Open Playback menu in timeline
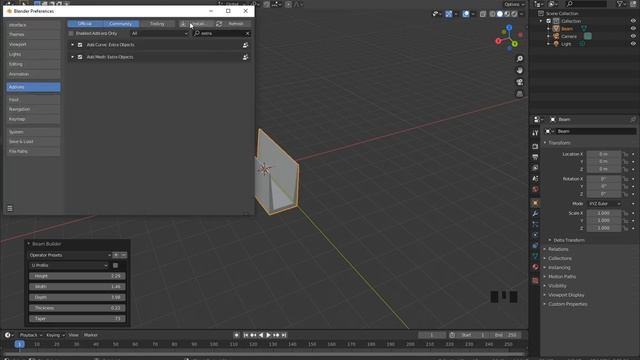Viewport: 640px width, 360px height. [31, 335]
